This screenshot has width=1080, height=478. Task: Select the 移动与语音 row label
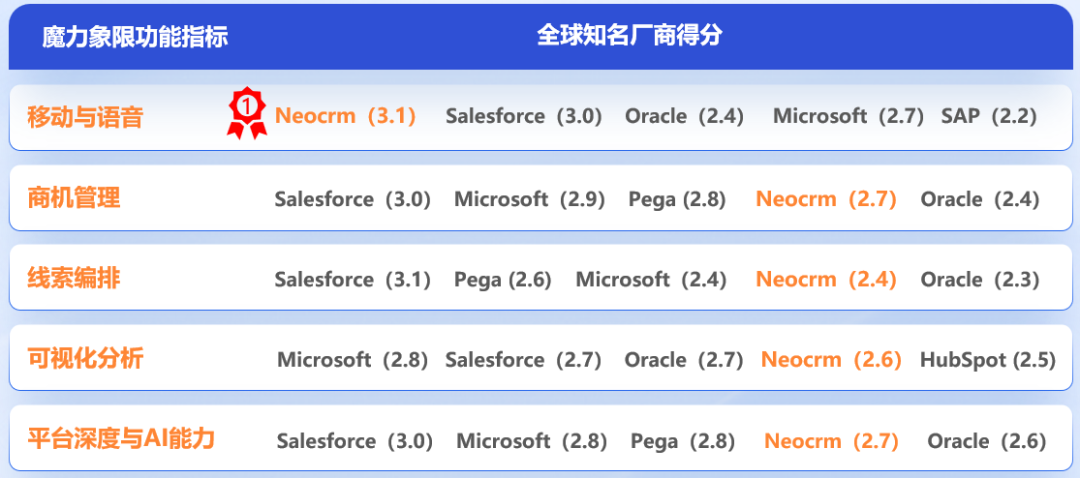85,117
